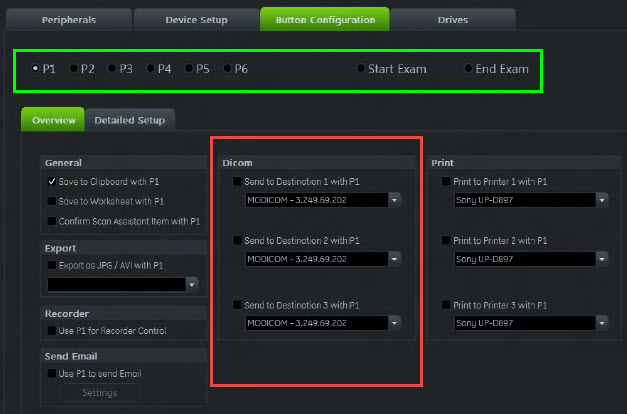Check Use P1 for Recorder Control
The image size is (627, 414).
coord(52,330)
